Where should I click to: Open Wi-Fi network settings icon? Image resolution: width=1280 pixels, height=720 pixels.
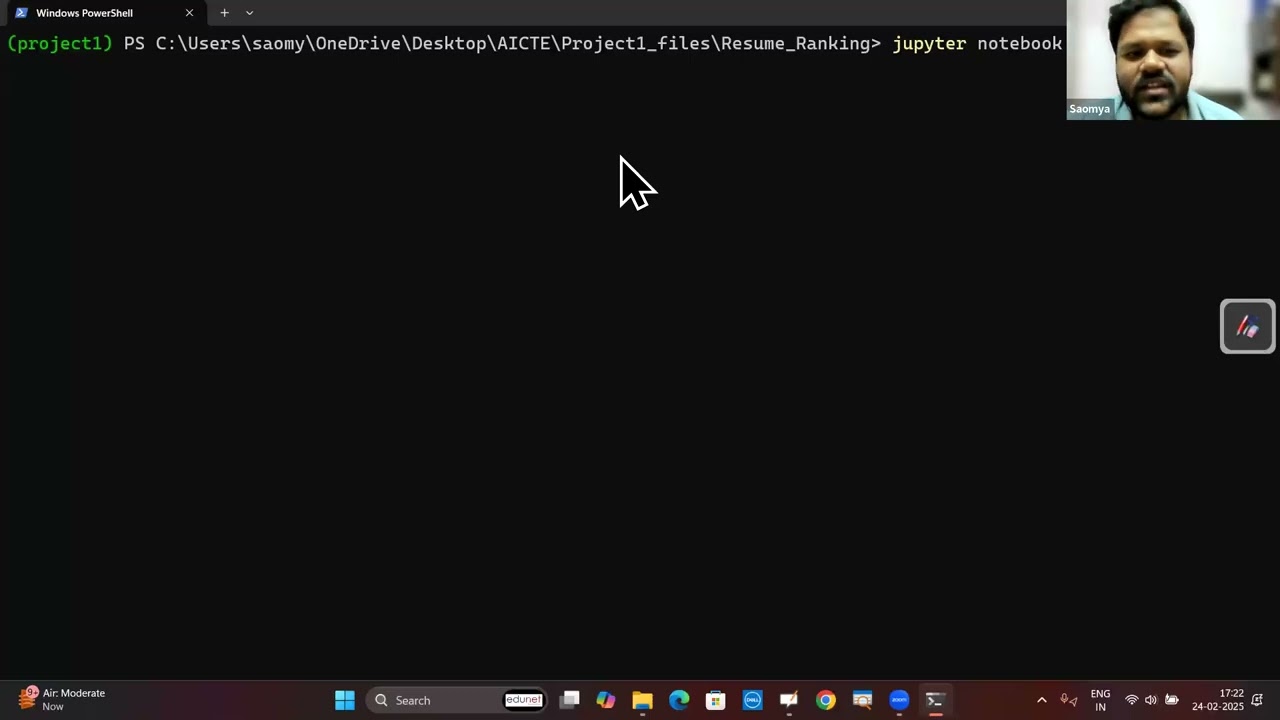(x=1131, y=700)
